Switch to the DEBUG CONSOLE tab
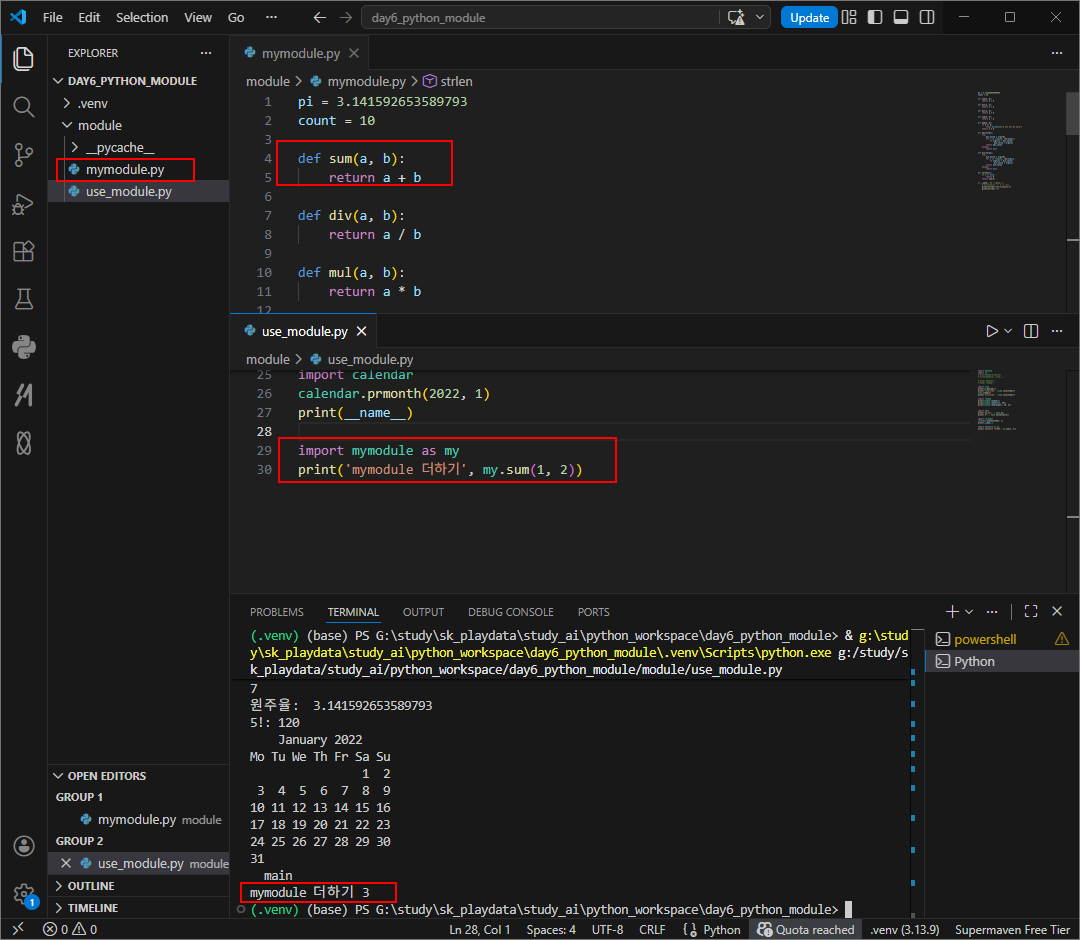 [510, 612]
